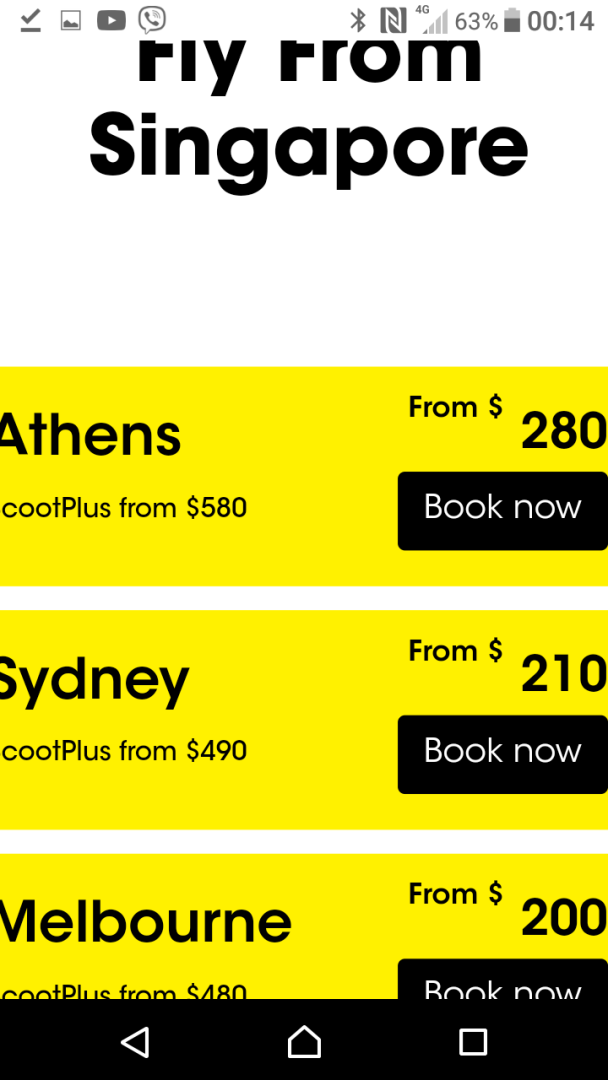Screen dimensions: 608x1080
Task: Tap the Android home navigation icon
Action: [304, 1041]
